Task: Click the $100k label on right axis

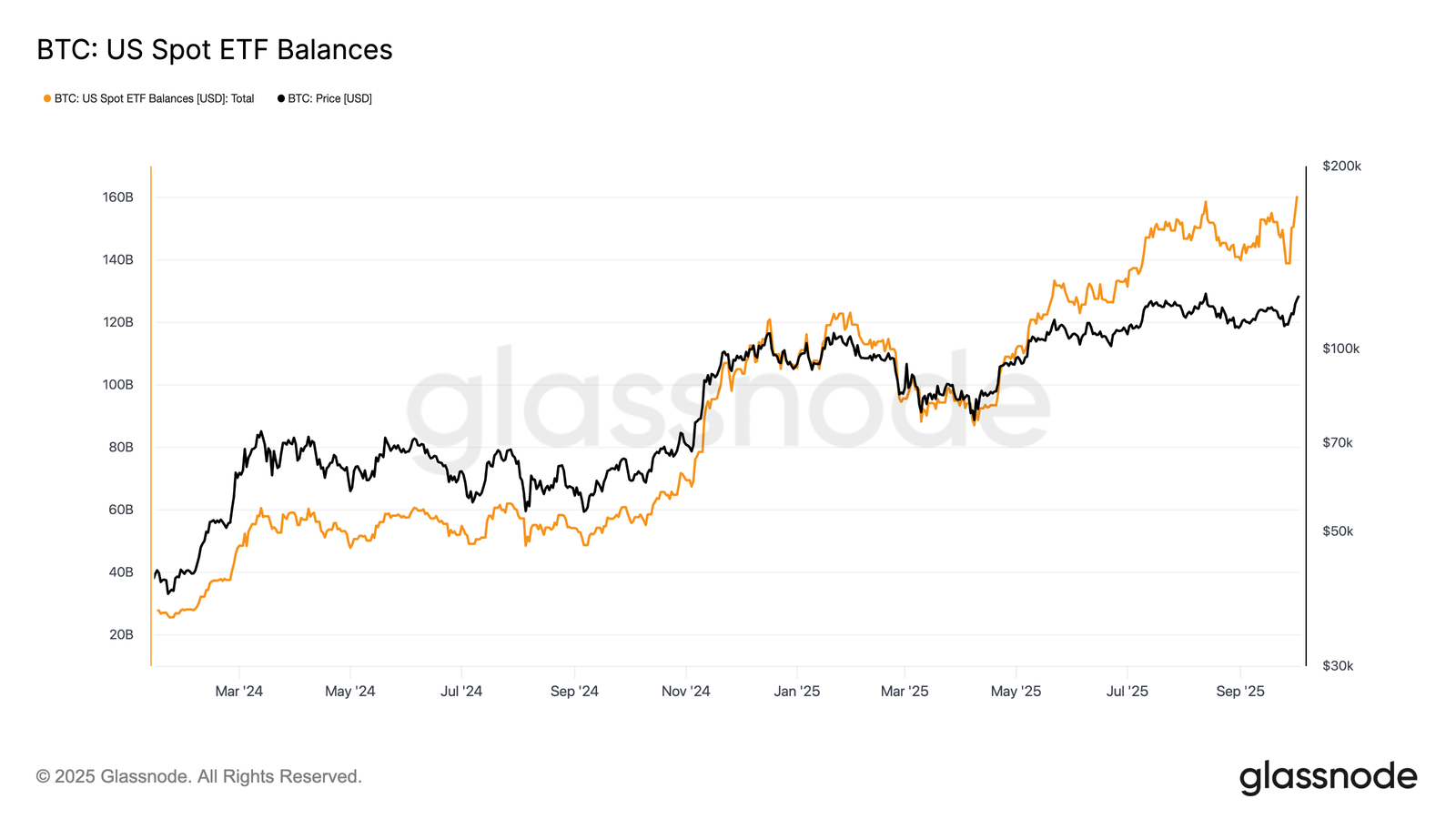Action: 1340,349
